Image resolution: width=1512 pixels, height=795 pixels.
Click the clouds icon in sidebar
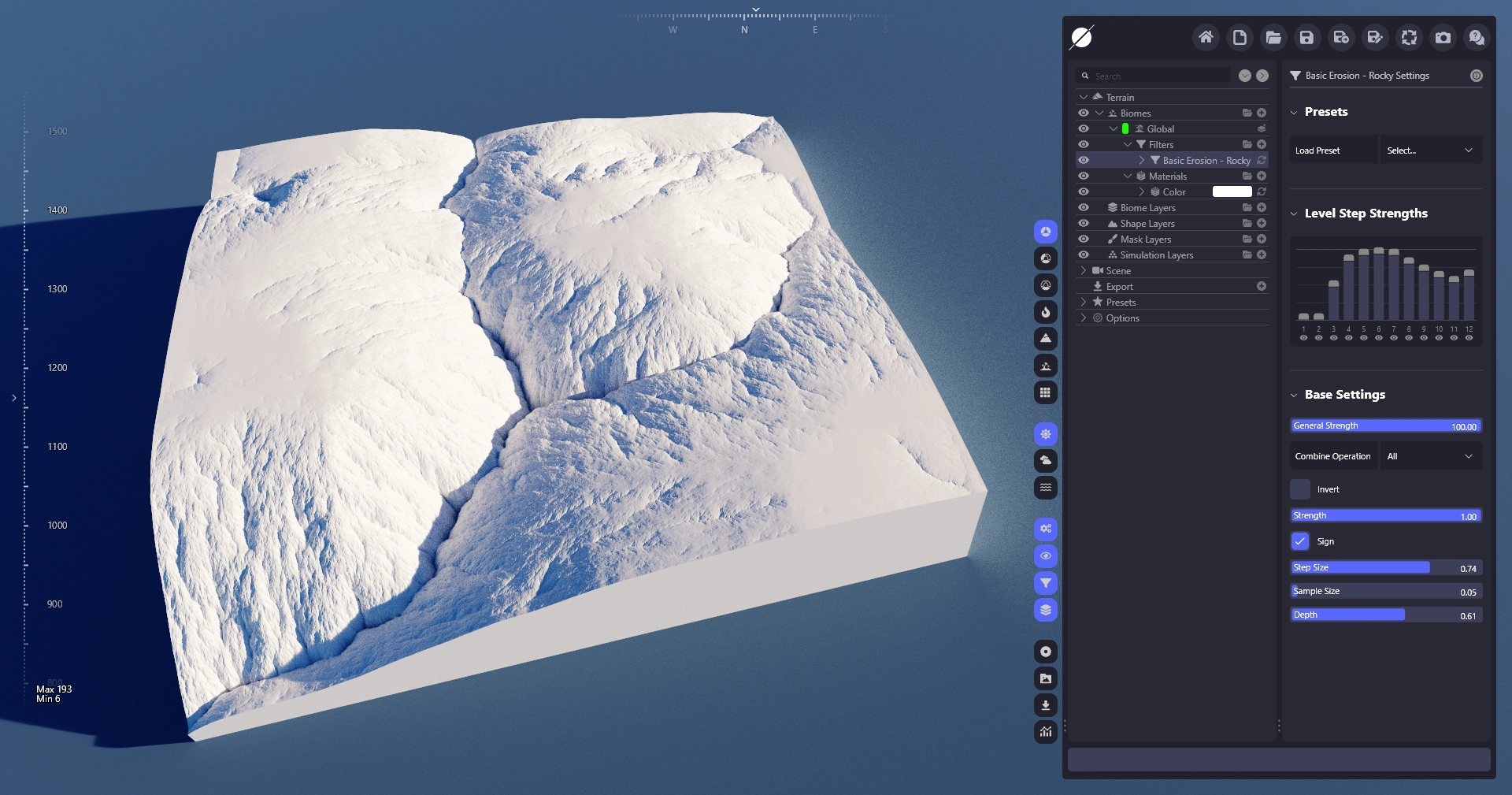click(x=1045, y=460)
